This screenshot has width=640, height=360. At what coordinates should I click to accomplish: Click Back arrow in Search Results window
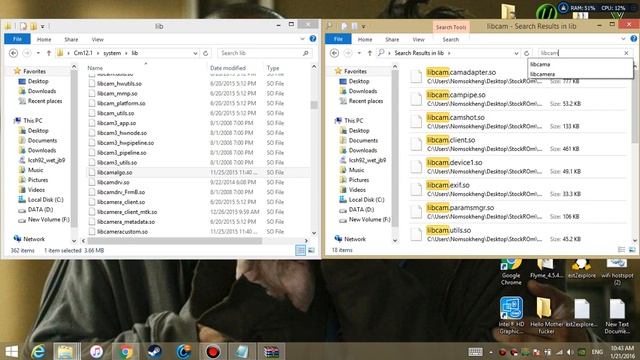(x=334, y=53)
